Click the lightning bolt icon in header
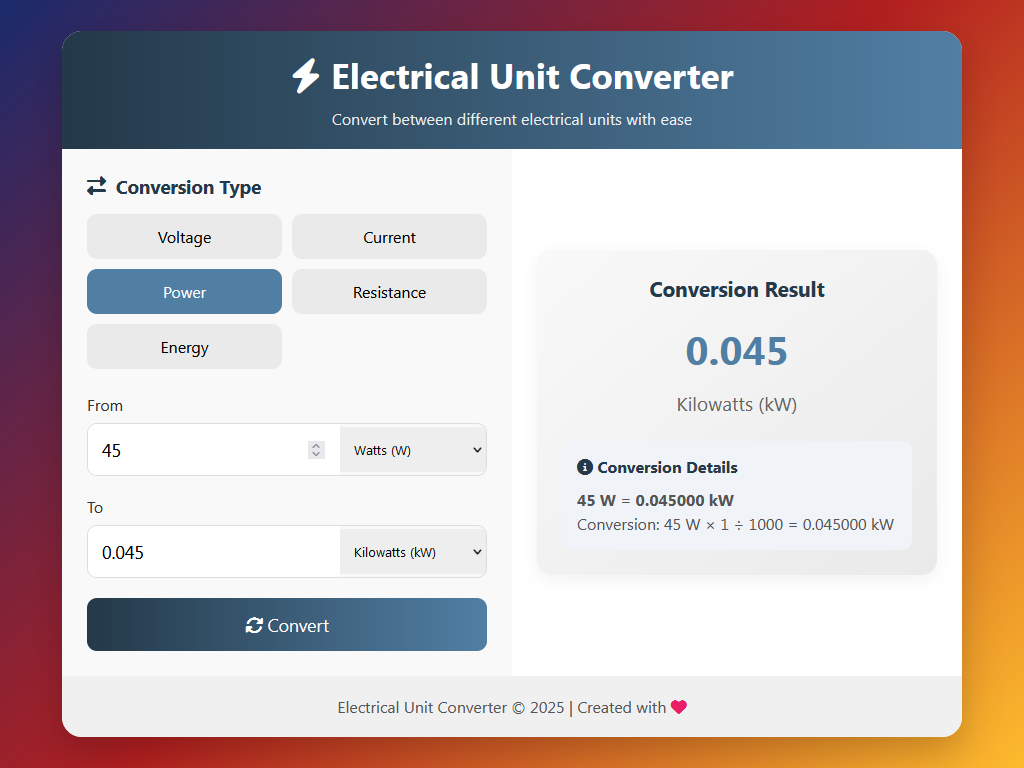This screenshot has height=768, width=1024. pyautogui.click(x=305, y=77)
